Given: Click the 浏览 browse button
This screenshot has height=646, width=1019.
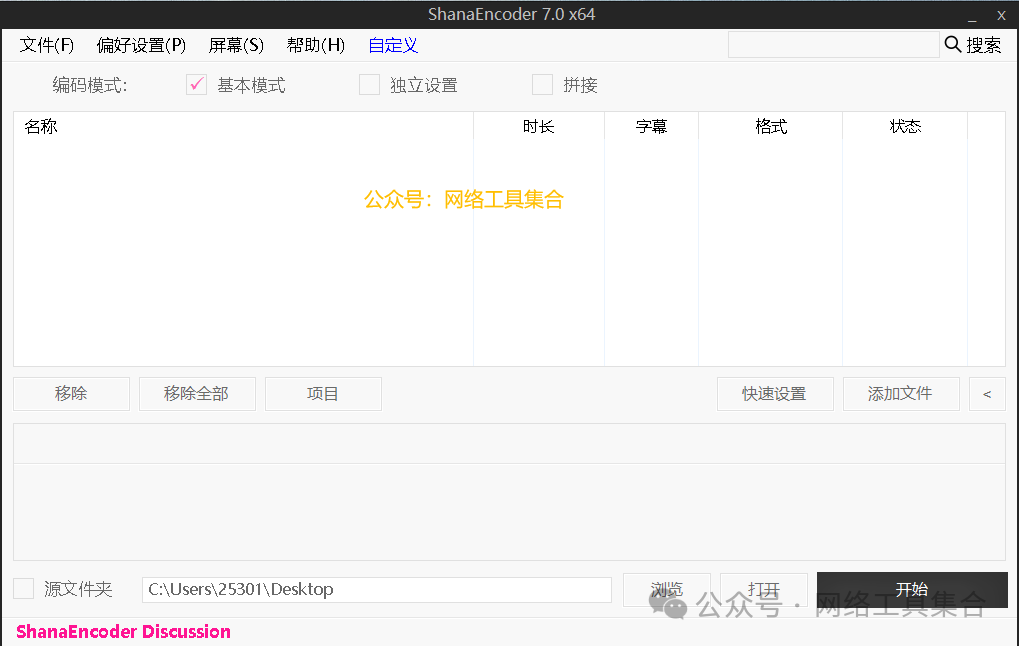Looking at the screenshot, I should pos(667,589).
